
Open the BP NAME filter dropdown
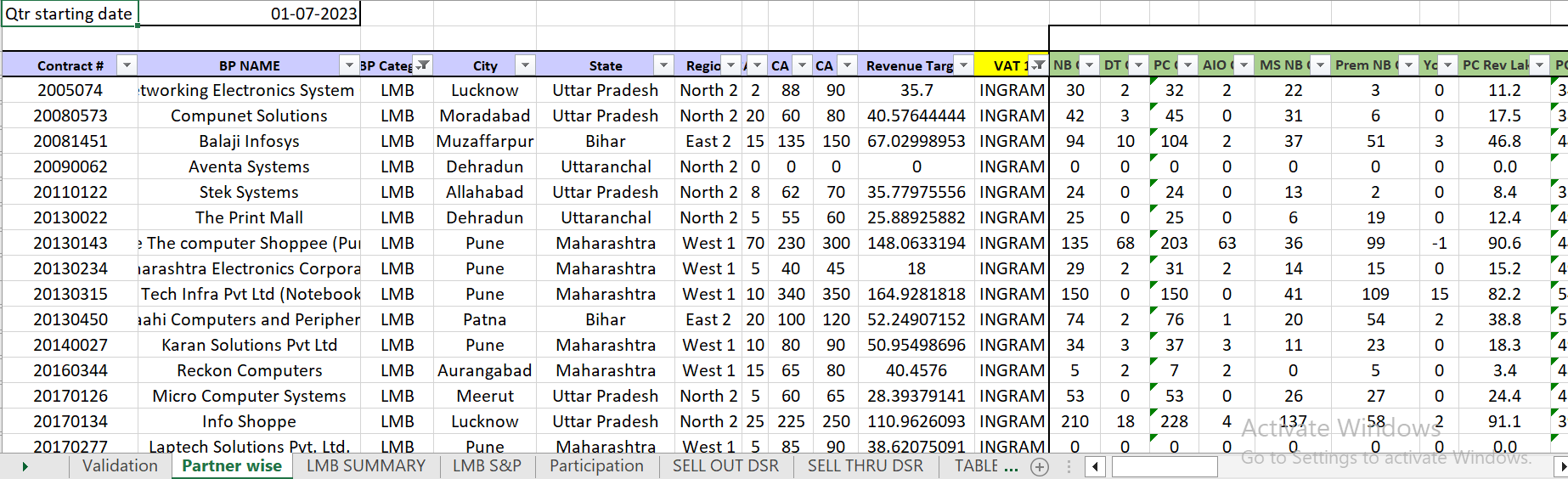[349, 65]
